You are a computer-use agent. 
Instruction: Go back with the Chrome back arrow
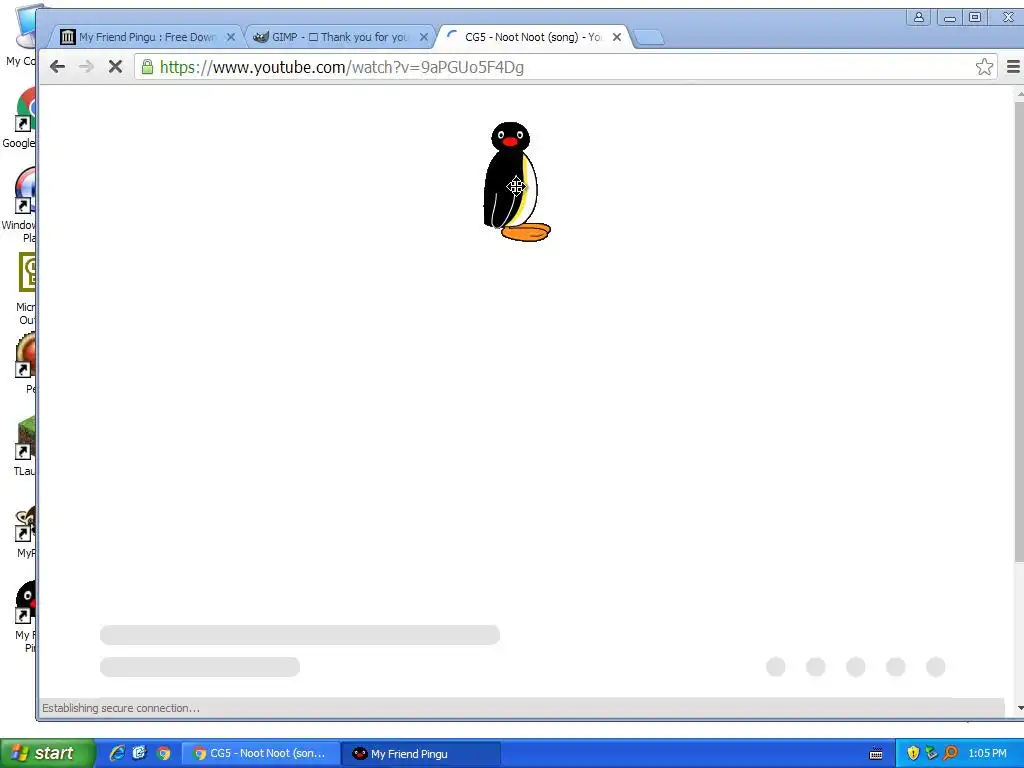[x=57, y=67]
